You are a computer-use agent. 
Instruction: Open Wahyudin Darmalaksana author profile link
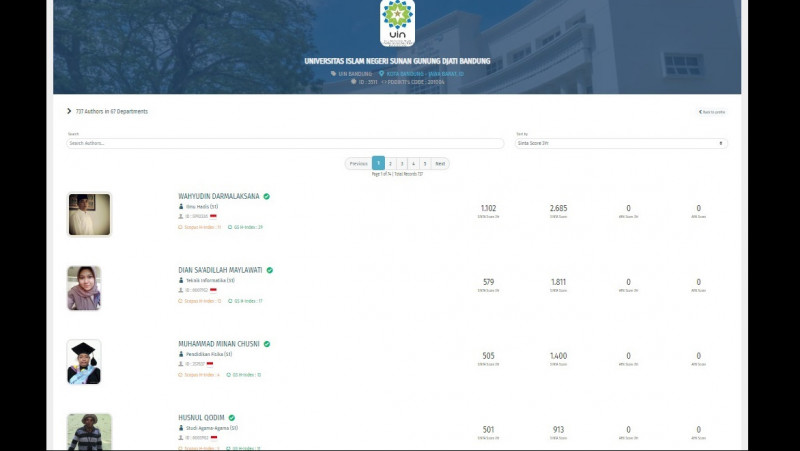pos(218,196)
